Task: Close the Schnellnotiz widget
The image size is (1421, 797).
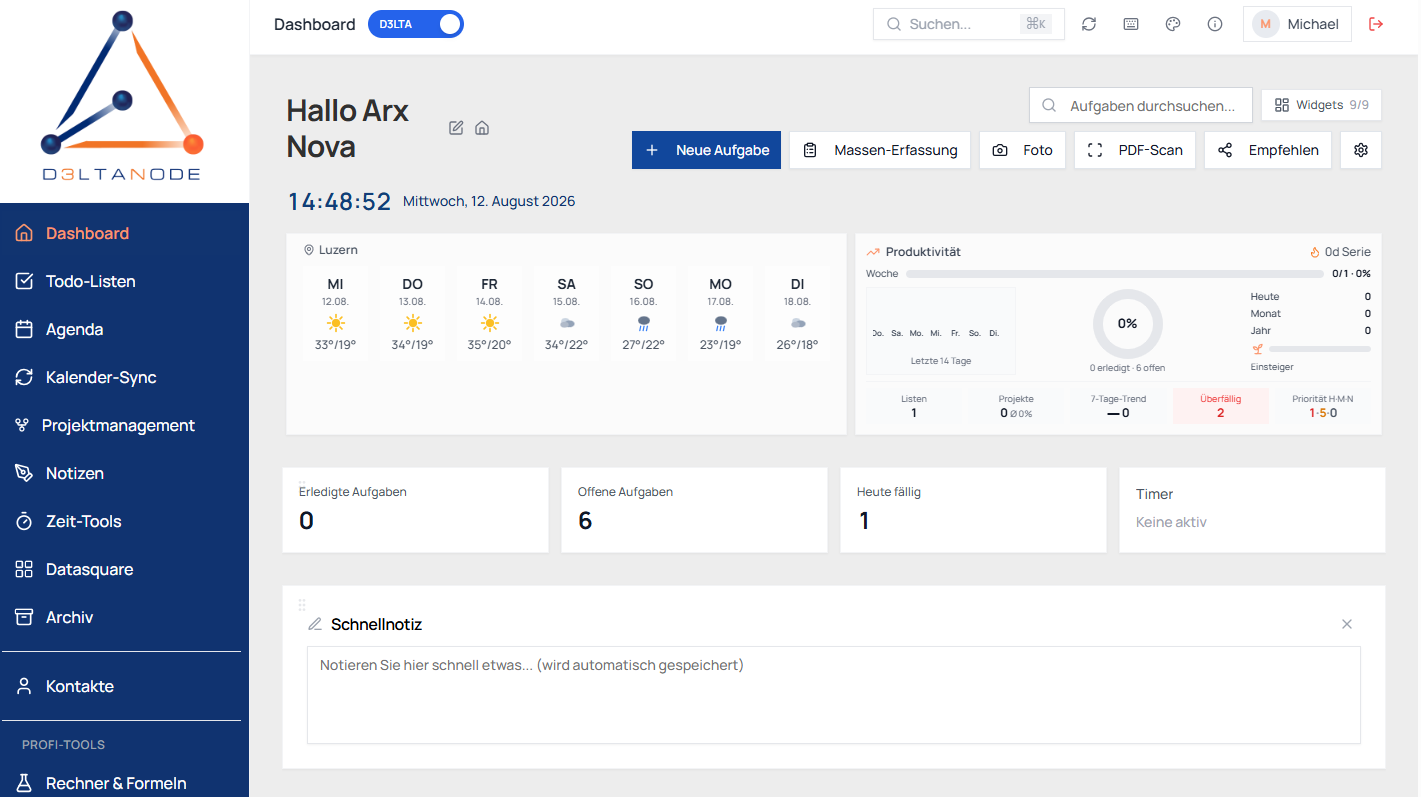Action: coord(1347,624)
